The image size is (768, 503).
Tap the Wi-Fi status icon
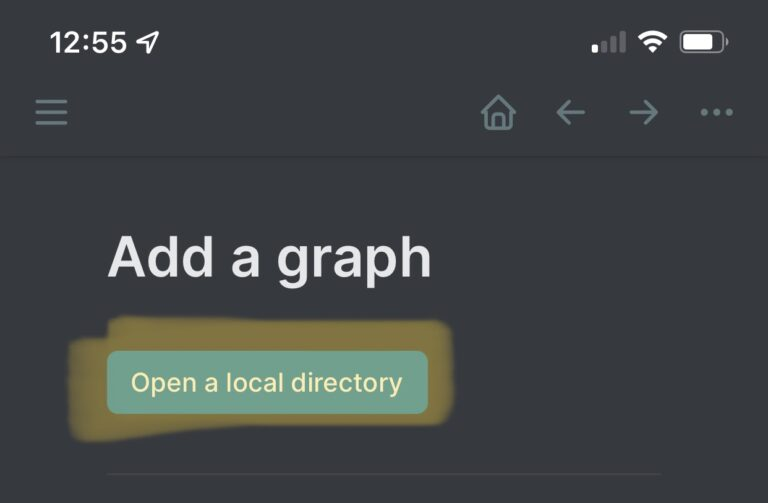pyautogui.click(x=652, y=42)
